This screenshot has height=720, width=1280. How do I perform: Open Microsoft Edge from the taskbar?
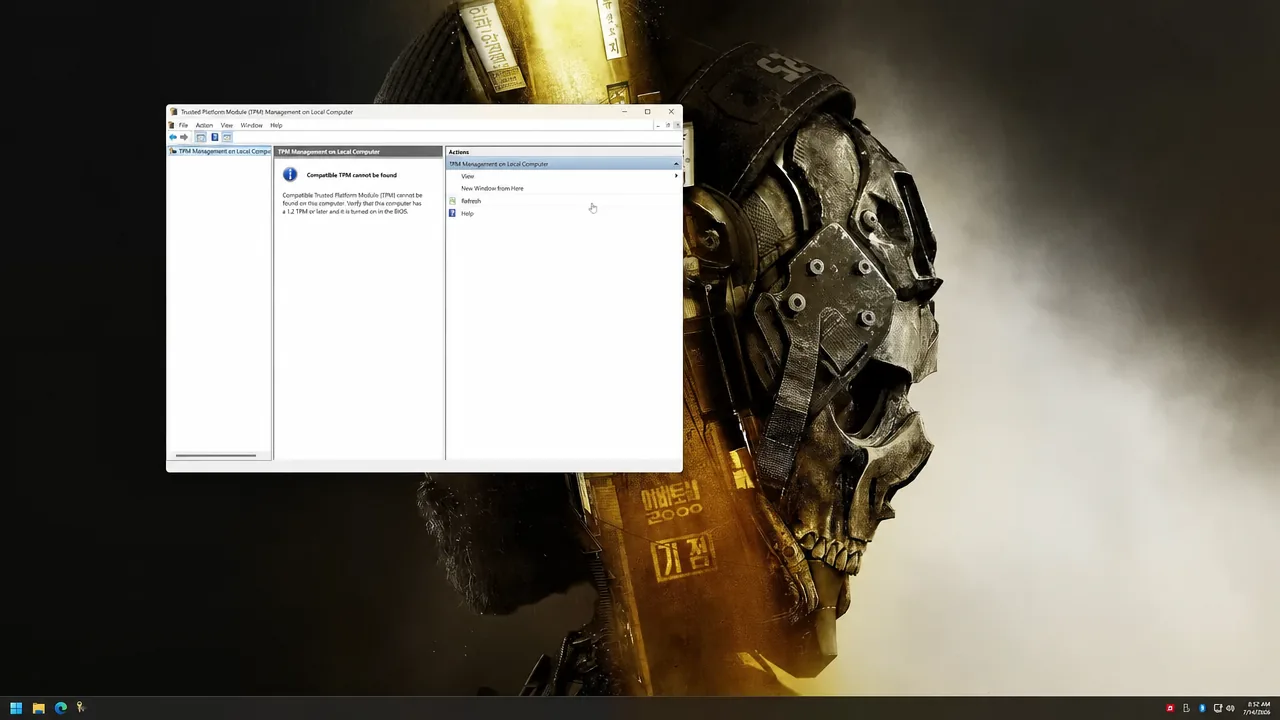coord(60,708)
